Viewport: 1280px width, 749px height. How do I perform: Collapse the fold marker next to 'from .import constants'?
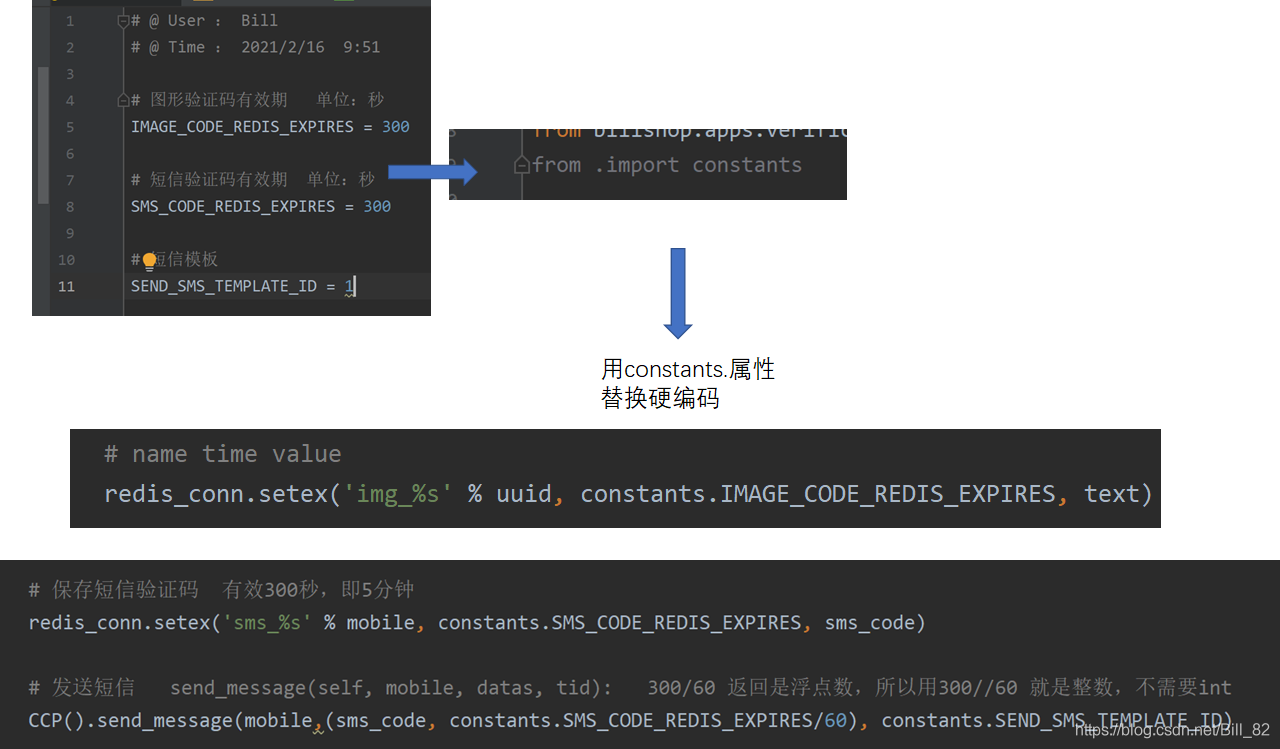coord(521,165)
